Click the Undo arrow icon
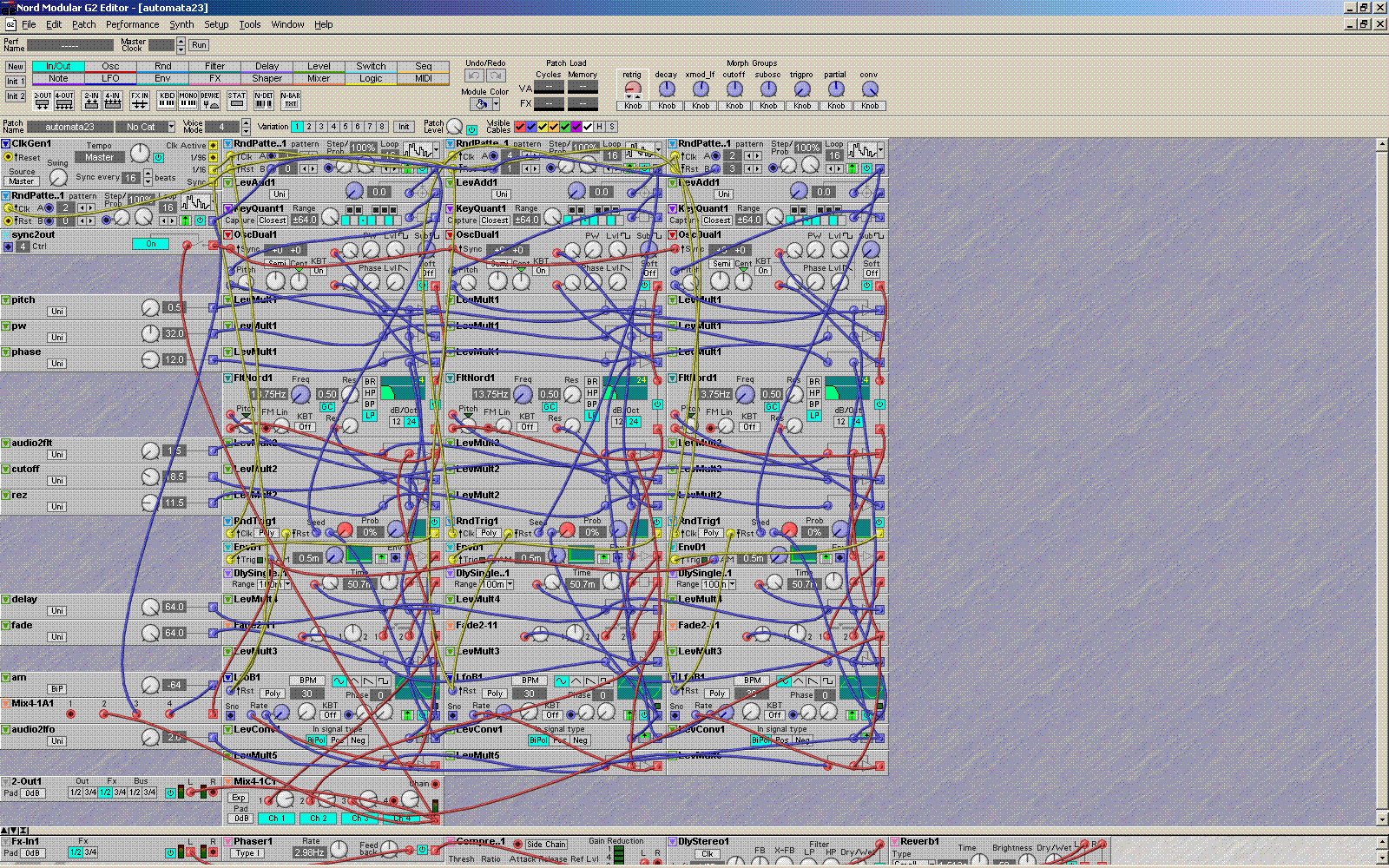This screenshot has width=1389, height=868. click(x=475, y=76)
